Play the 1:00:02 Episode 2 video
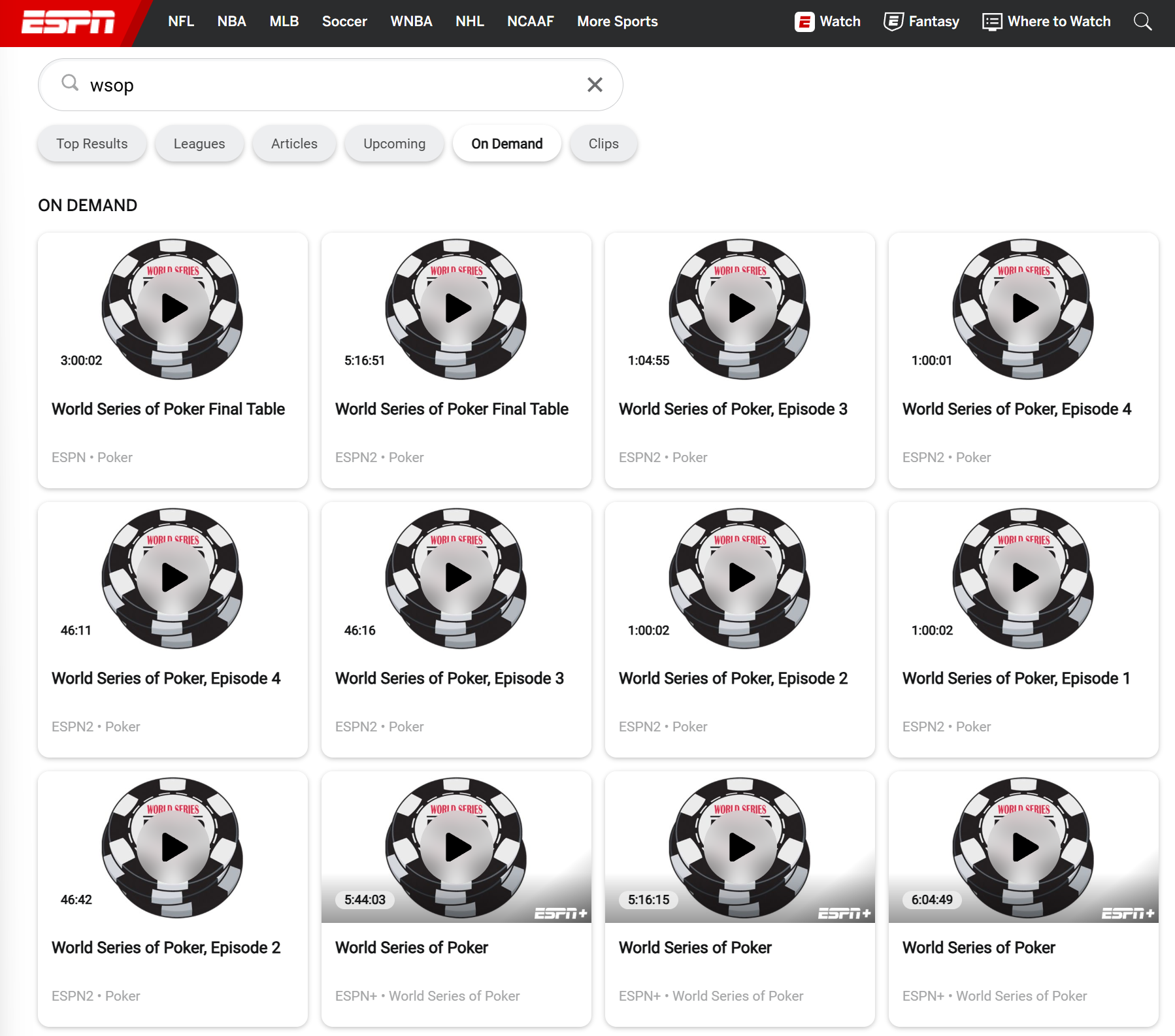 [x=741, y=578]
